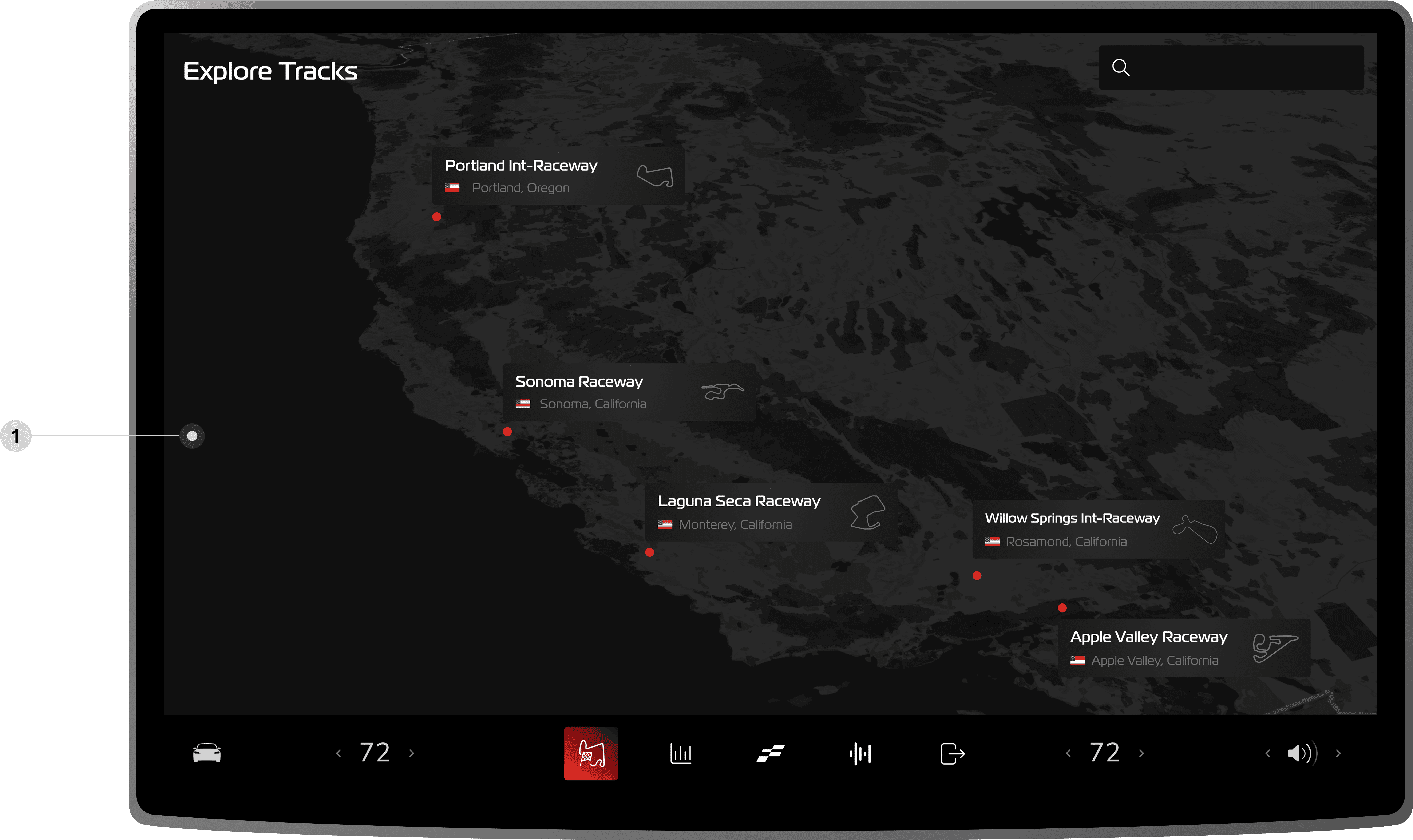Click the Apple Valley Raceway circuit outline icon

coord(1275,648)
